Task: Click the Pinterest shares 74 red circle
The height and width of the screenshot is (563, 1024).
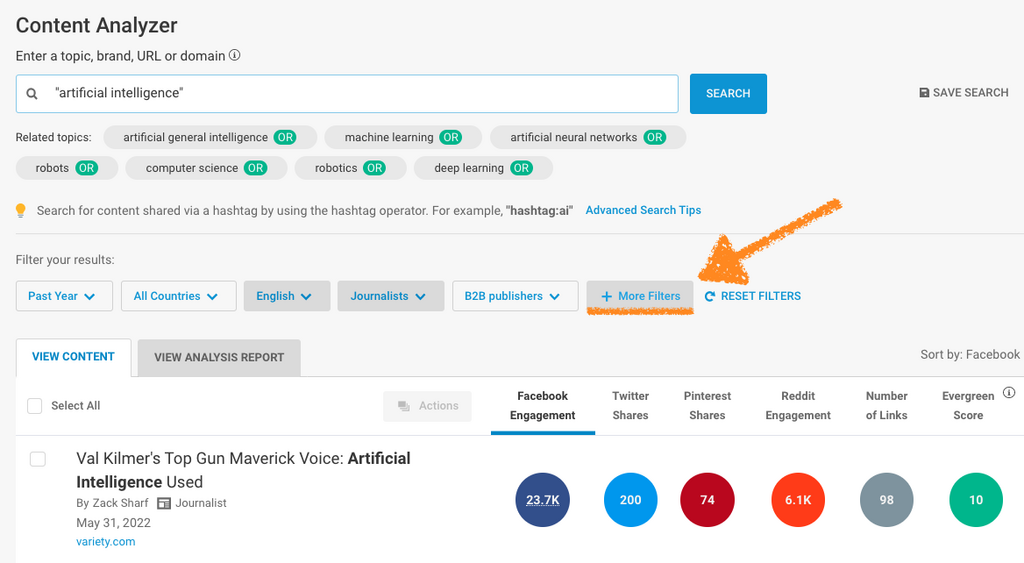Action: coord(707,500)
